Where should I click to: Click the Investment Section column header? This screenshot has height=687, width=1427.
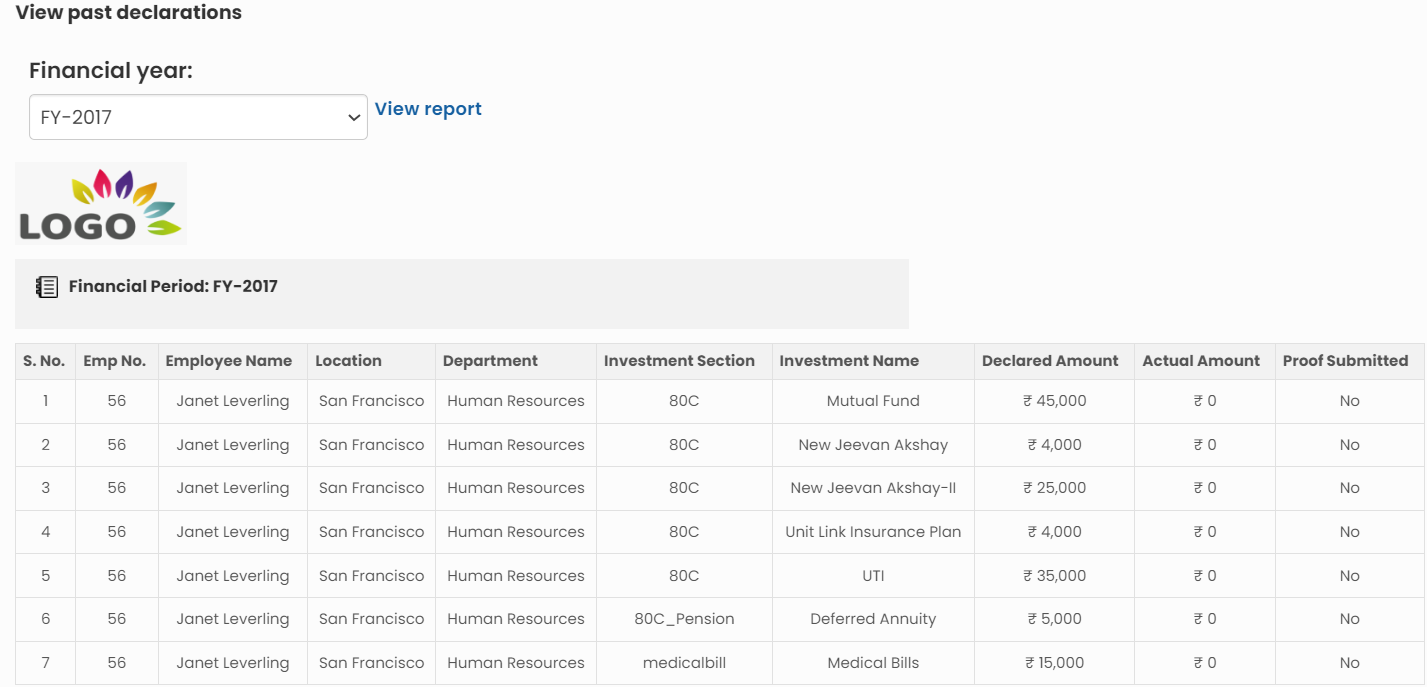(679, 361)
